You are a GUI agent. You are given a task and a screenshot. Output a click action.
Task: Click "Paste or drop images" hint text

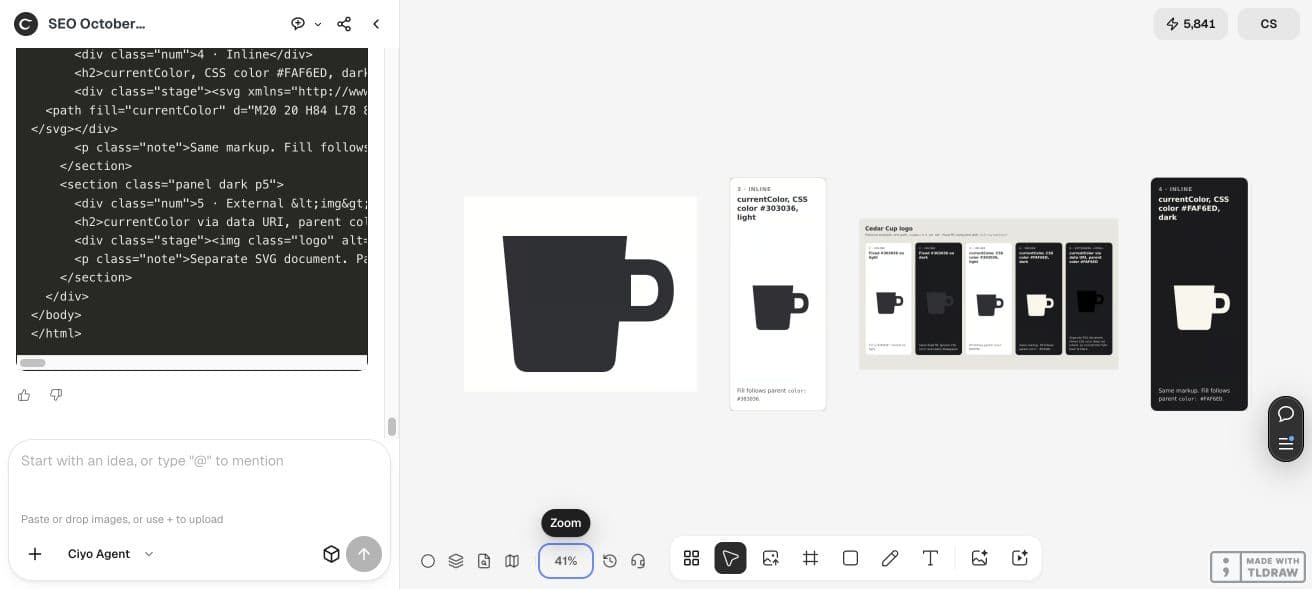click(x=122, y=519)
